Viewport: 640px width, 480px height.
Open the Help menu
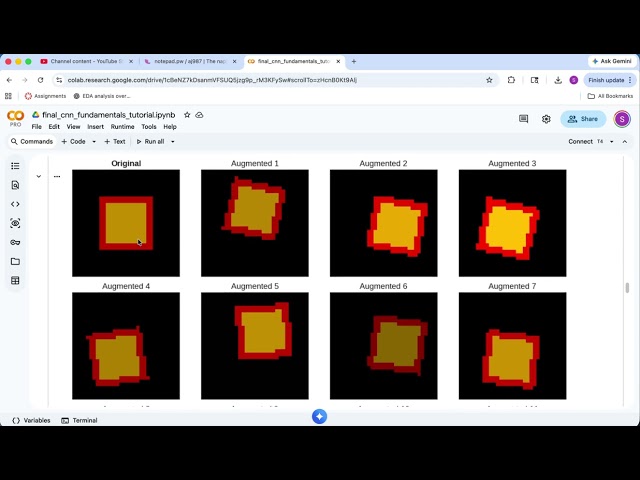click(170, 127)
